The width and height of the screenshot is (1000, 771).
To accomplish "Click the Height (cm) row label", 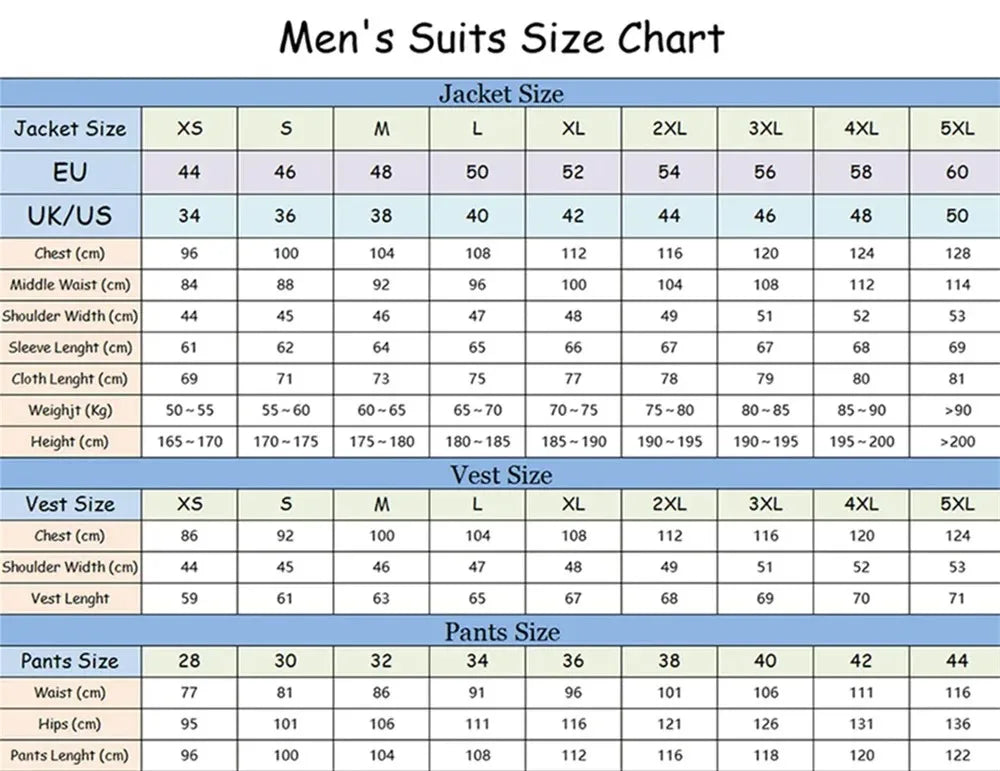I will 70,441.
